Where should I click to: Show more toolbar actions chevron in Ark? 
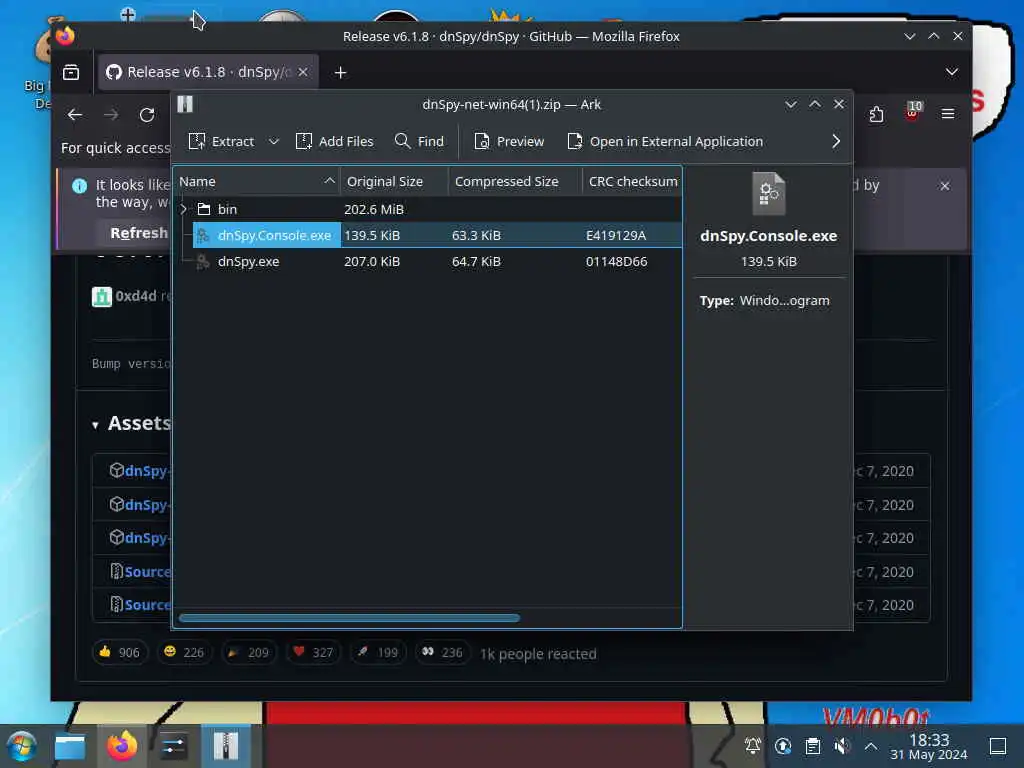tap(836, 141)
